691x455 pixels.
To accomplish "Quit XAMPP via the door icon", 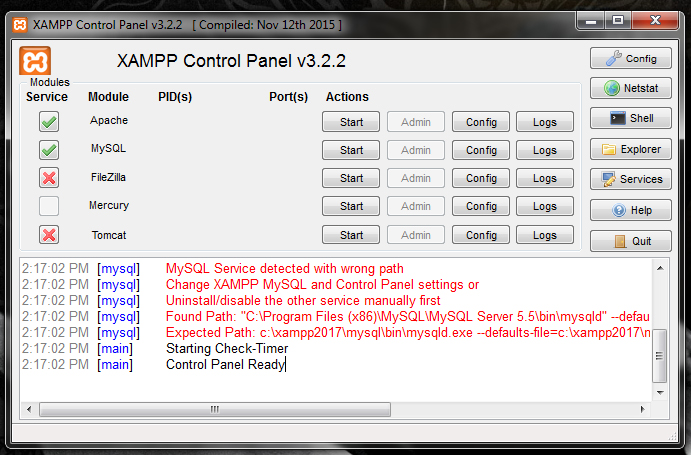I will click(x=631, y=241).
